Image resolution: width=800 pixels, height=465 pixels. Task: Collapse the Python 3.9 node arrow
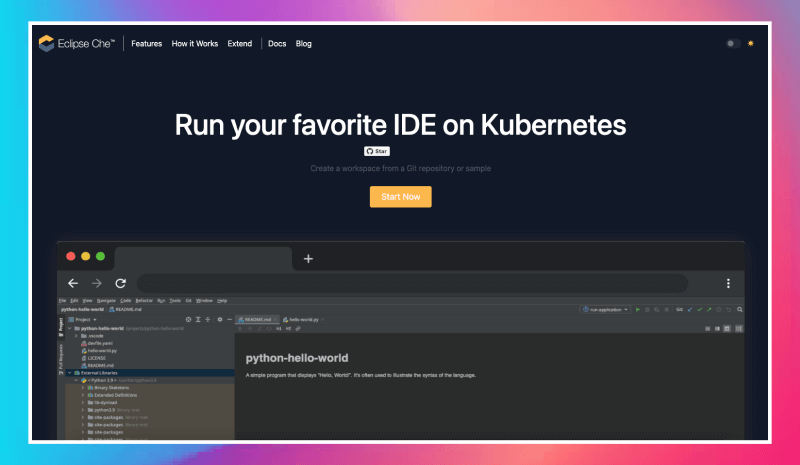tap(76, 380)
